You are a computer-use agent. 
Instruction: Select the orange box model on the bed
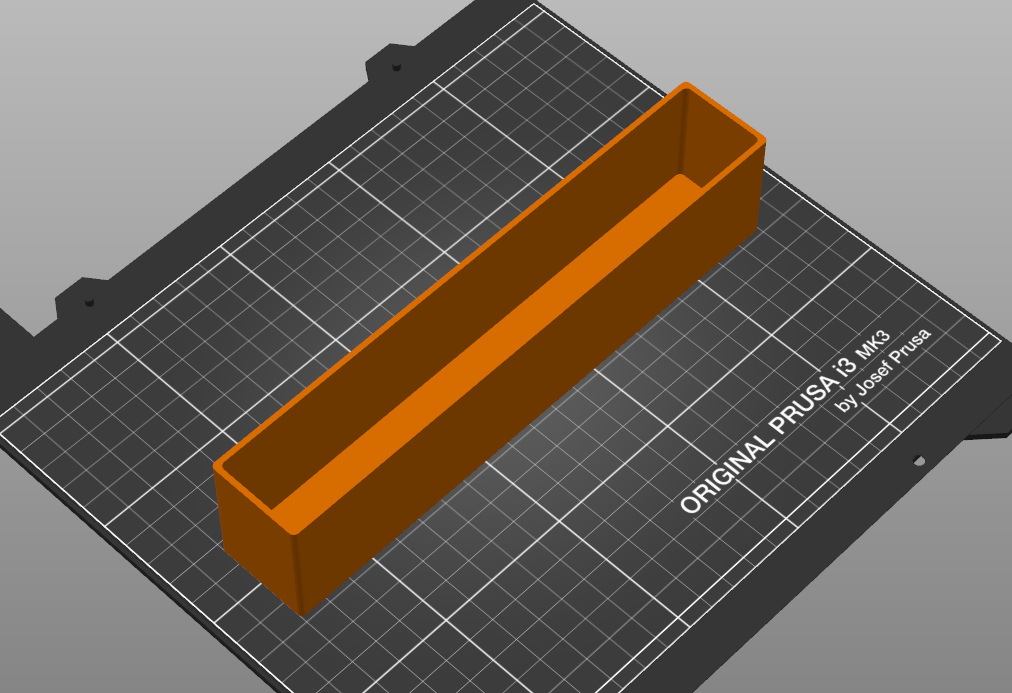coord(489,349)
